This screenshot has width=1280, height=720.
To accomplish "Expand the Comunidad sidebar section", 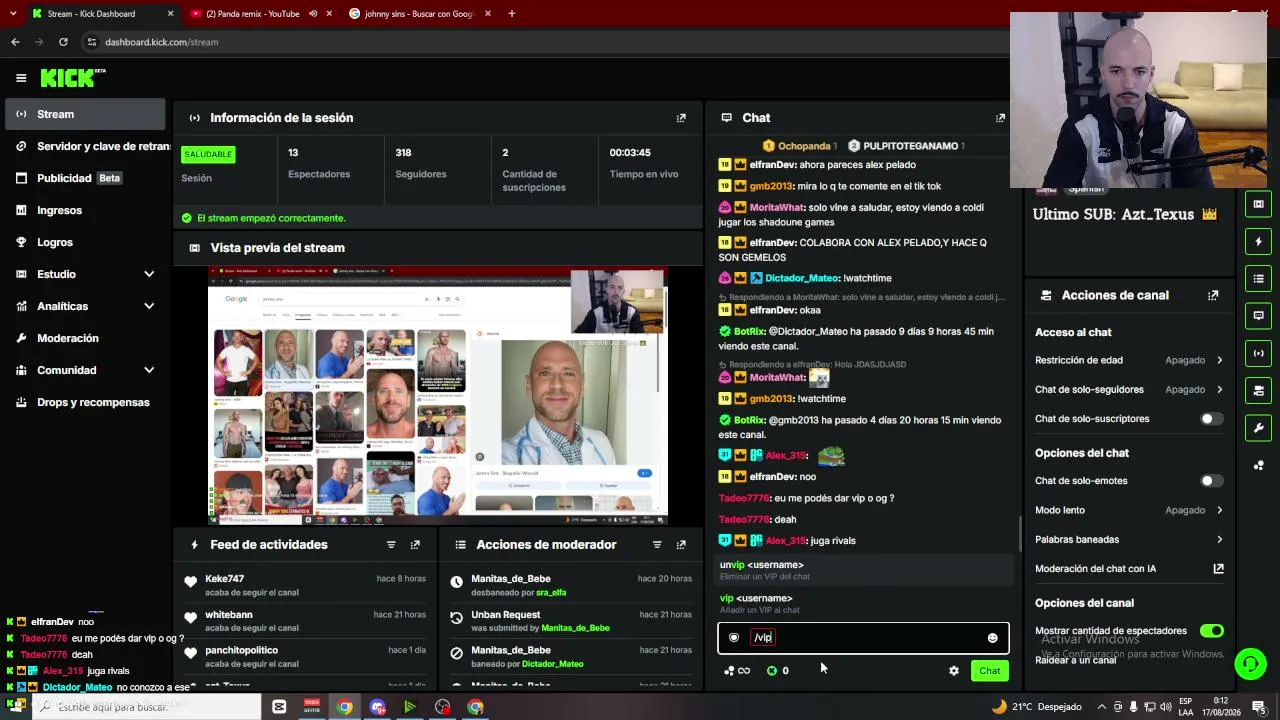I will coord(149,370).
